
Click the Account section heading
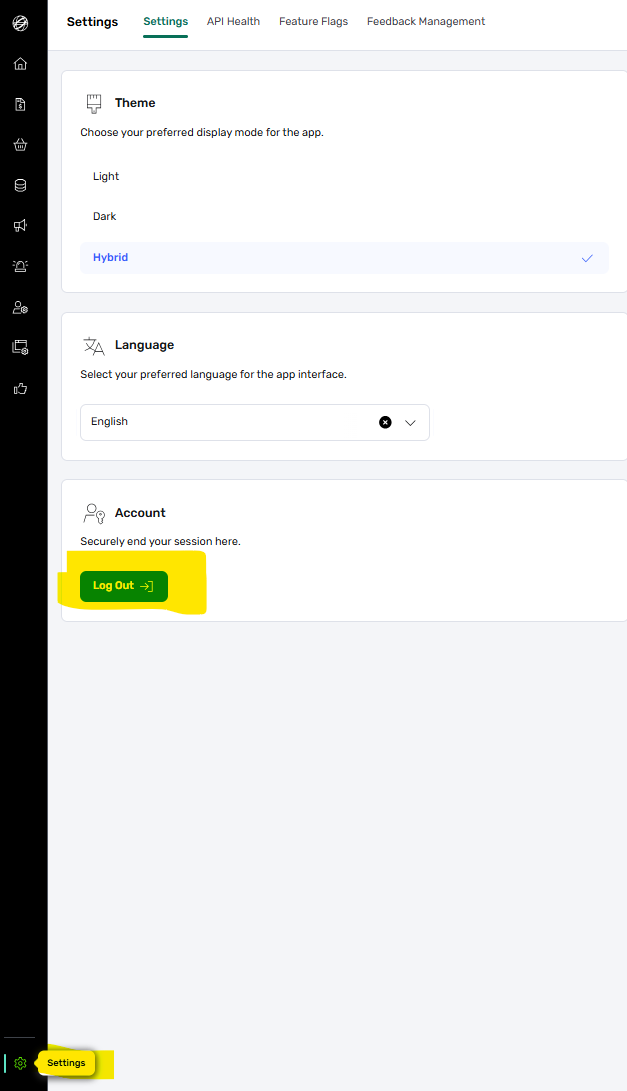(x=140, y=513)
